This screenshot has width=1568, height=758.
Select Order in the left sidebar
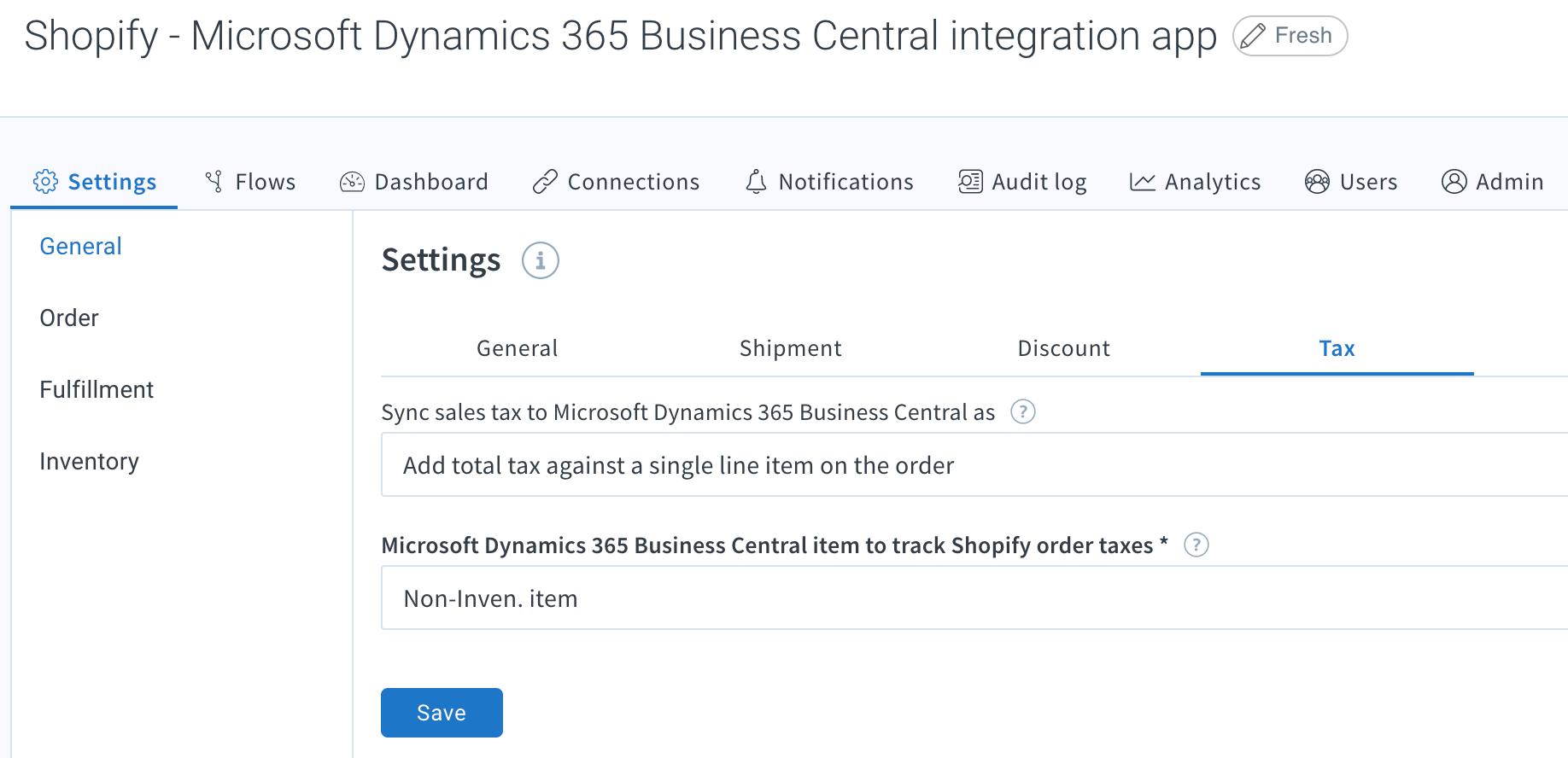(69, 318)
